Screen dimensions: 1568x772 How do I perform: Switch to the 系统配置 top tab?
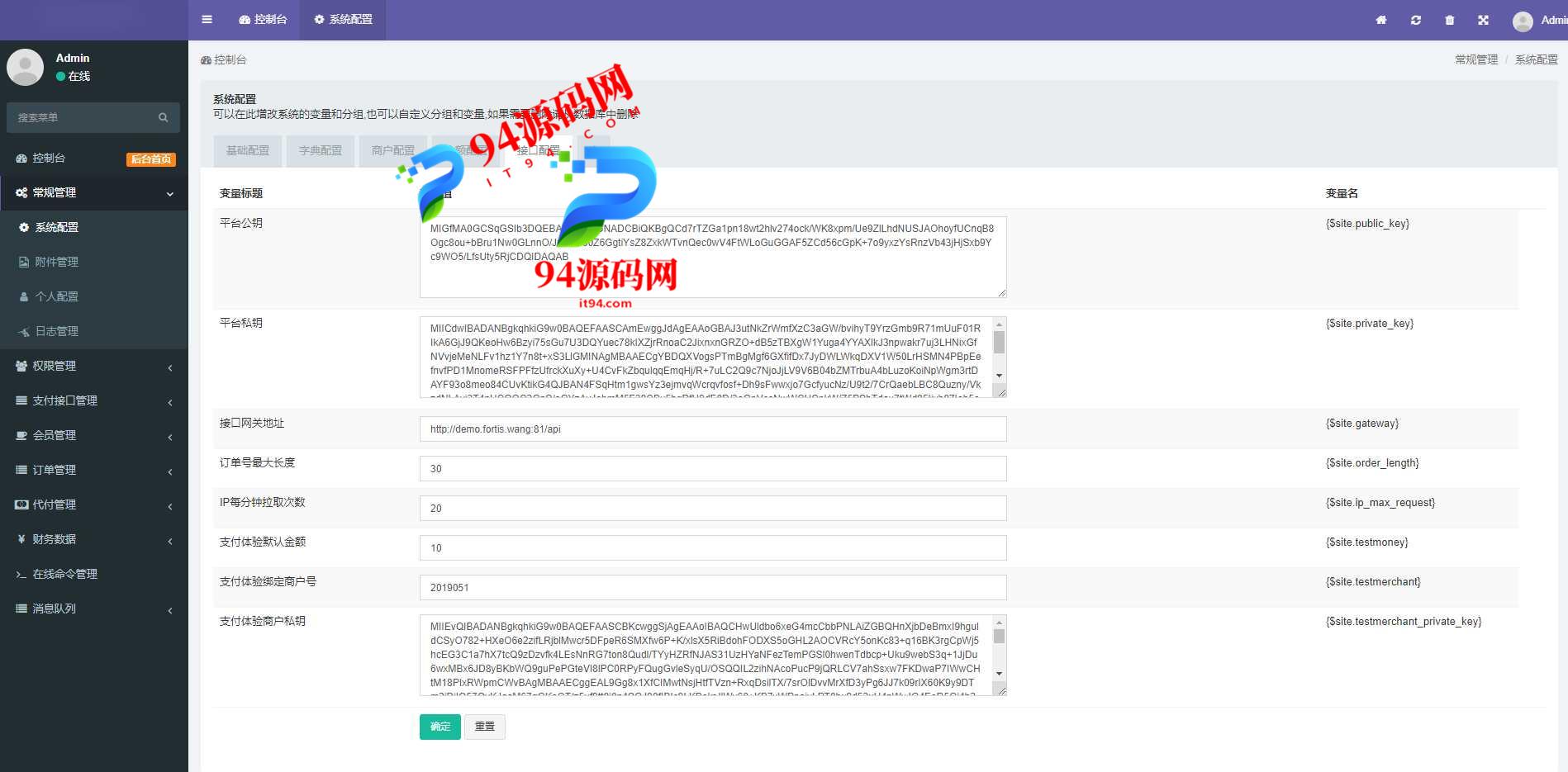[343, 20]
